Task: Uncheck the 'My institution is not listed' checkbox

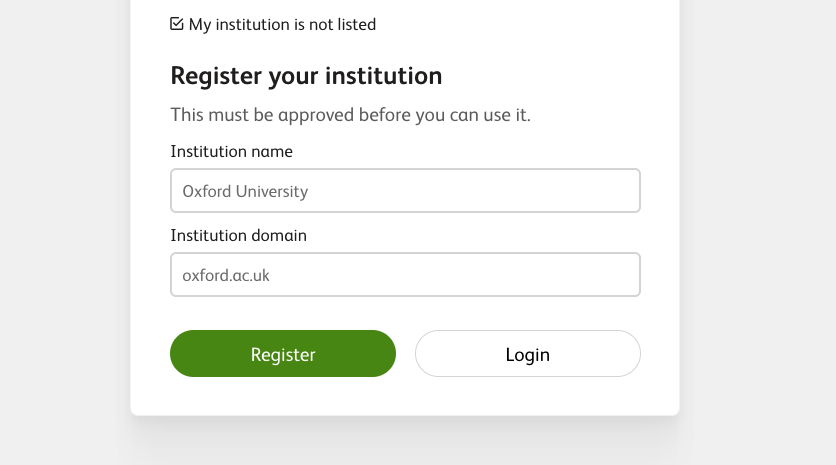Action: tap(177, 24)
